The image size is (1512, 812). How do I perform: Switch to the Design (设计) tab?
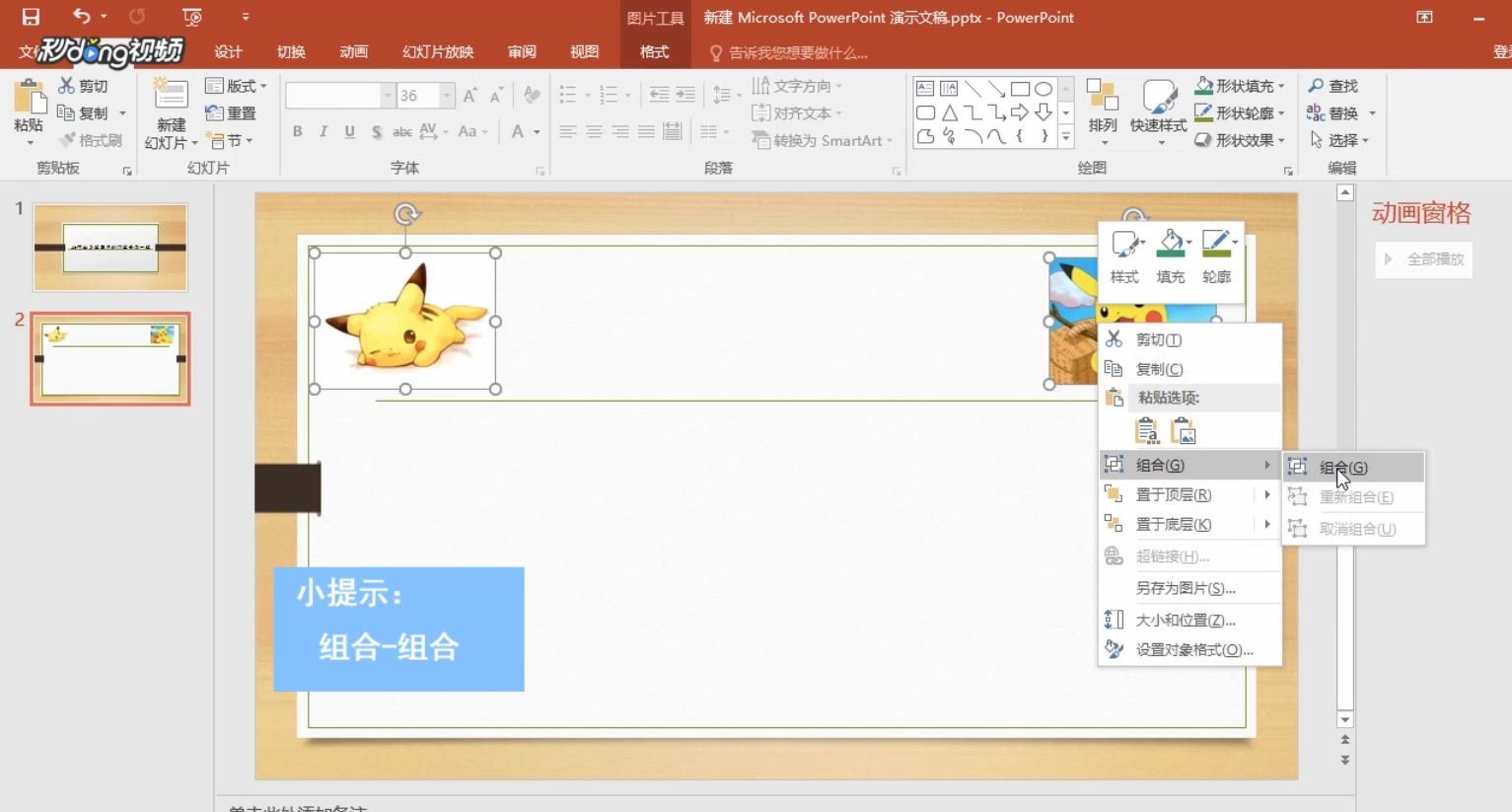point(228,52)
